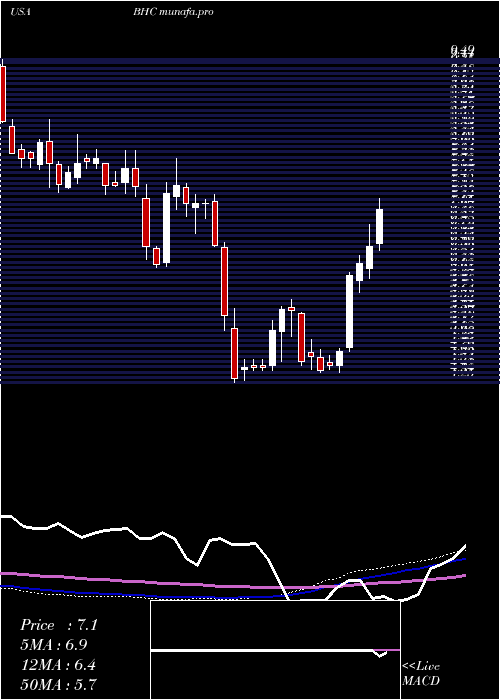Viewport: 500px width, 700px height.
Task: Click the '50MA : 5.7' value
Action: click(59, 684)
